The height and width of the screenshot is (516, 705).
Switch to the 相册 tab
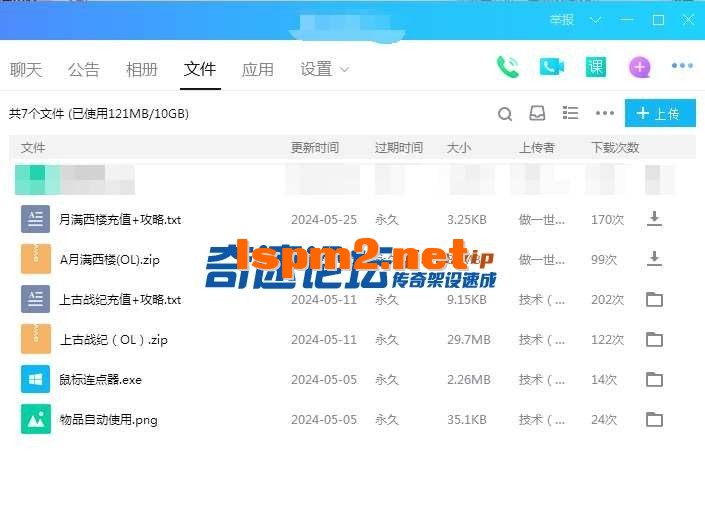pyautogui.click(x=142, y=69)
